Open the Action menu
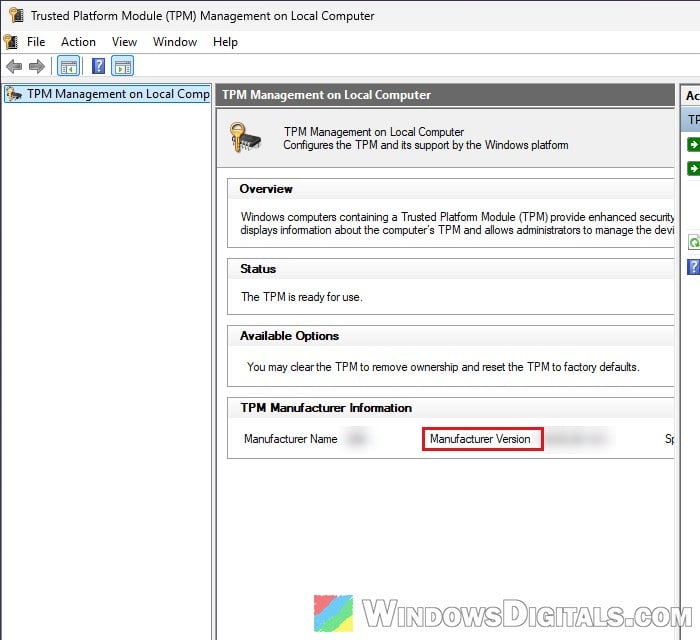This screenshot has height=640, width=700. [x=78, y=42]
